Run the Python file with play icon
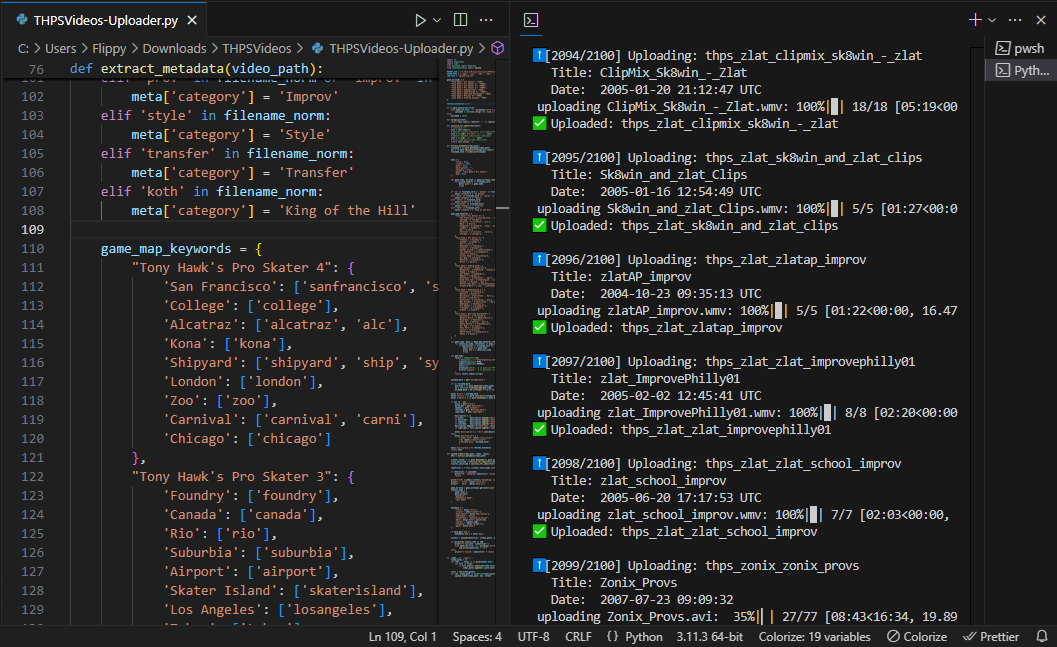The width and height of the screenshot is (1057, 647). (420, 20)
